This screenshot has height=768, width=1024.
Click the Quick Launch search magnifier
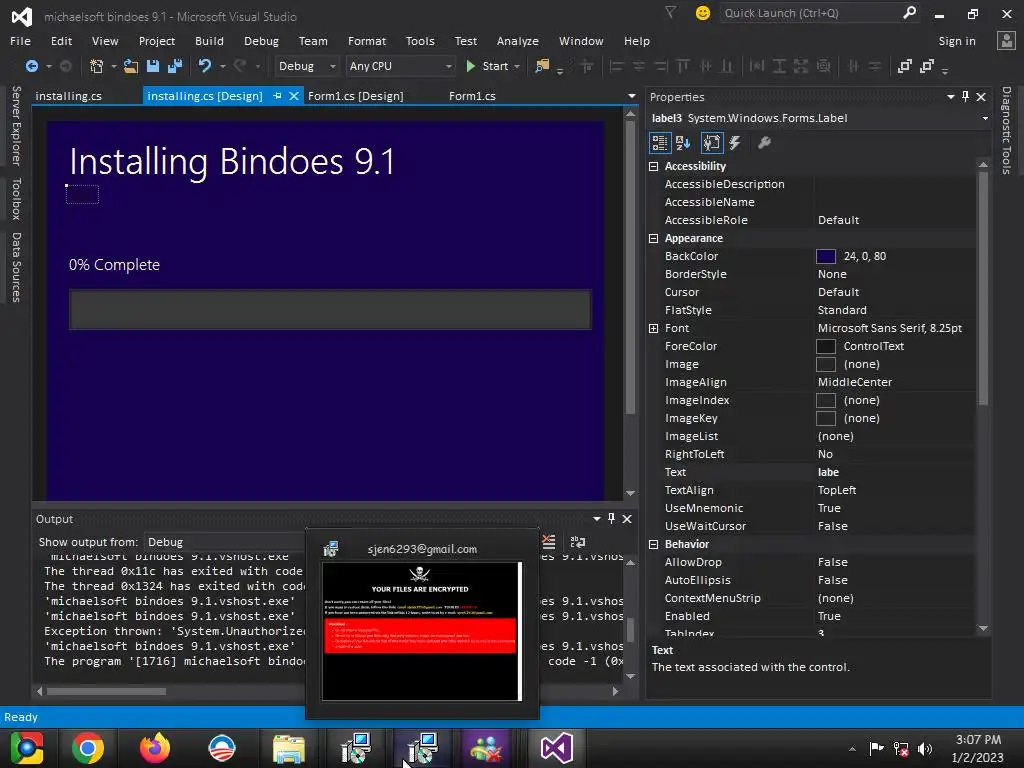(909, 12)
